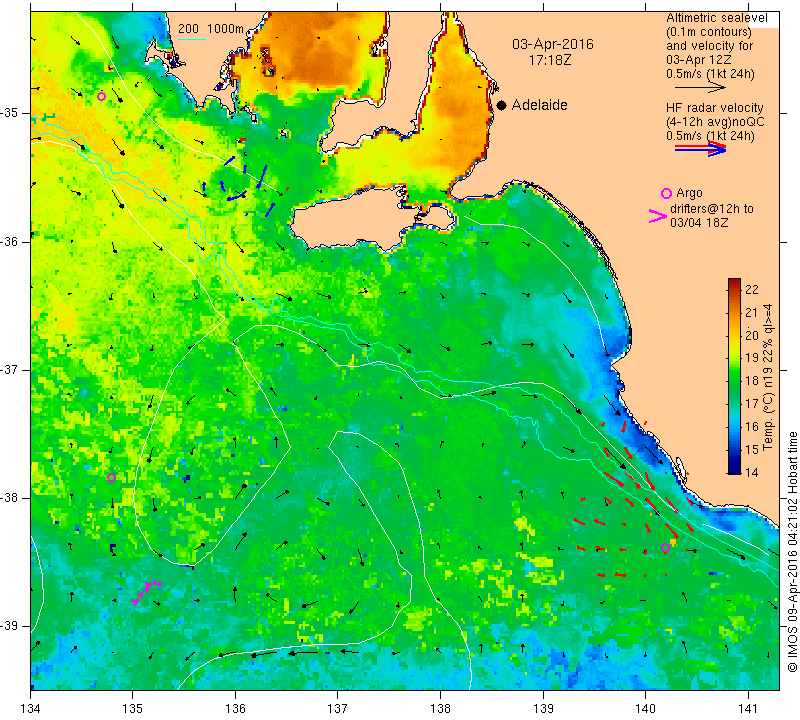Click the time text 17:18Z

point(549,60)
